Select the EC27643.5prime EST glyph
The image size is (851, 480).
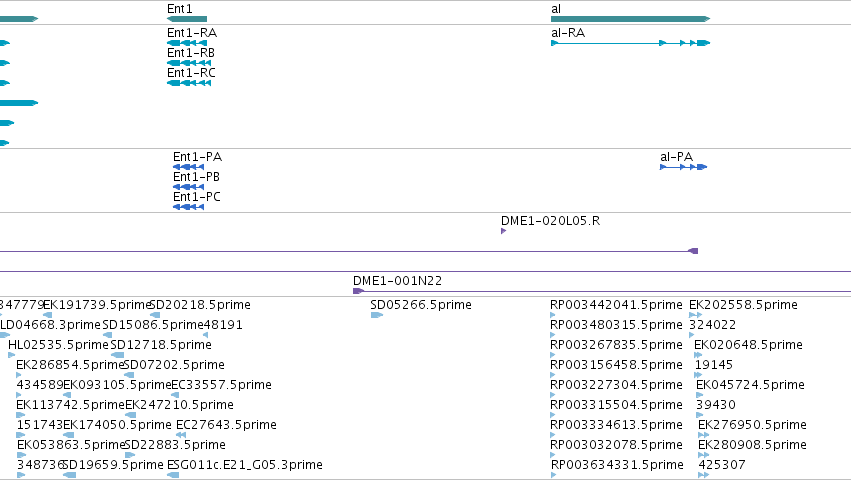pos(181,435)
